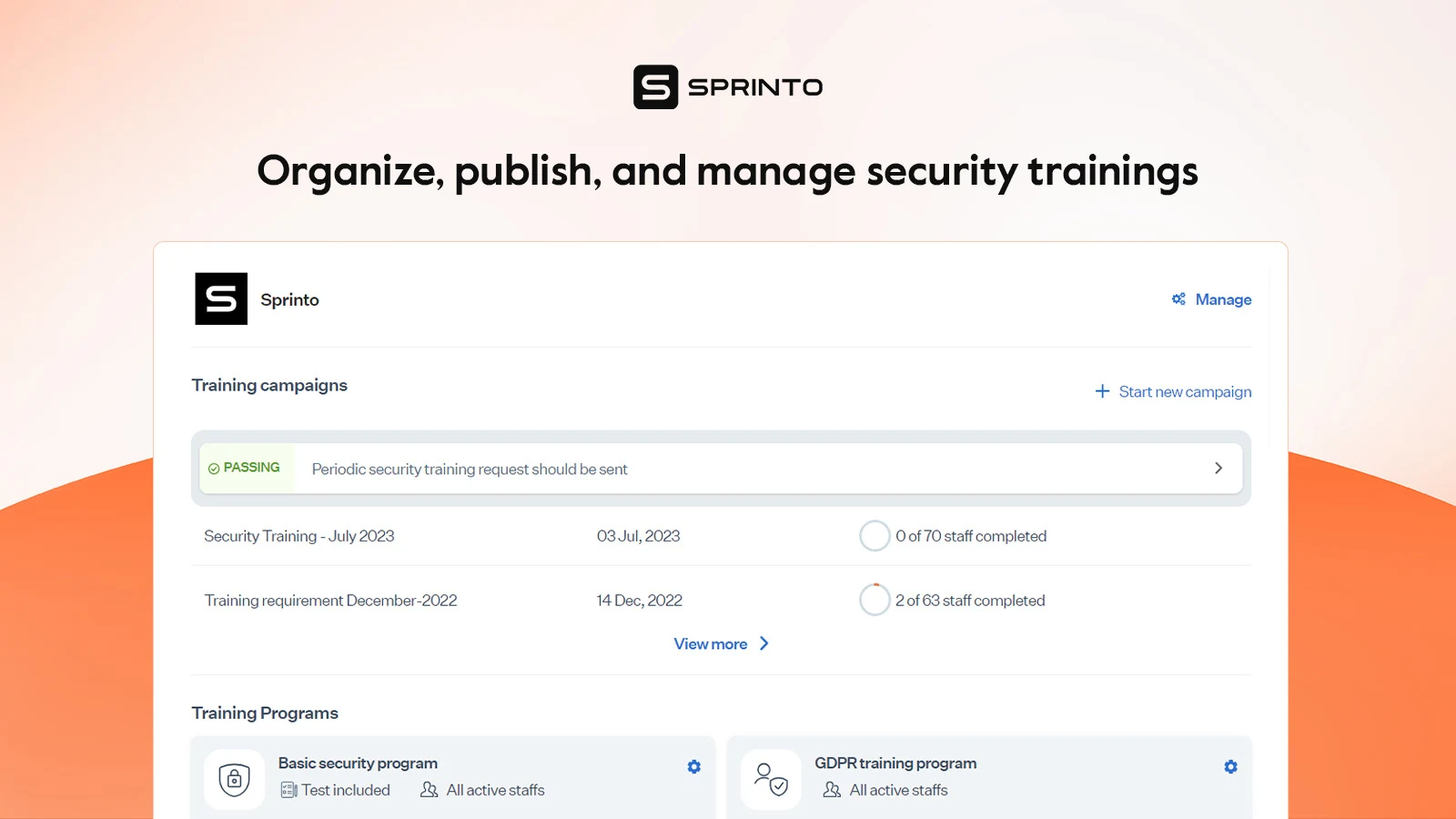Select the Training requirement December-2022 row
Viewport: 1456px width, 819px height.
pos(331,600)
